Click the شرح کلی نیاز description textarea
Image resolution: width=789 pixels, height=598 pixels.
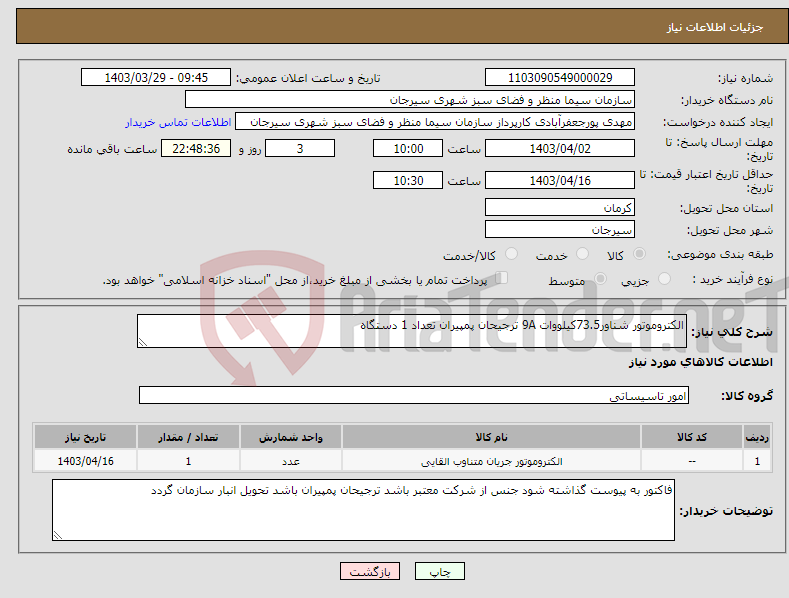point(412,331)
